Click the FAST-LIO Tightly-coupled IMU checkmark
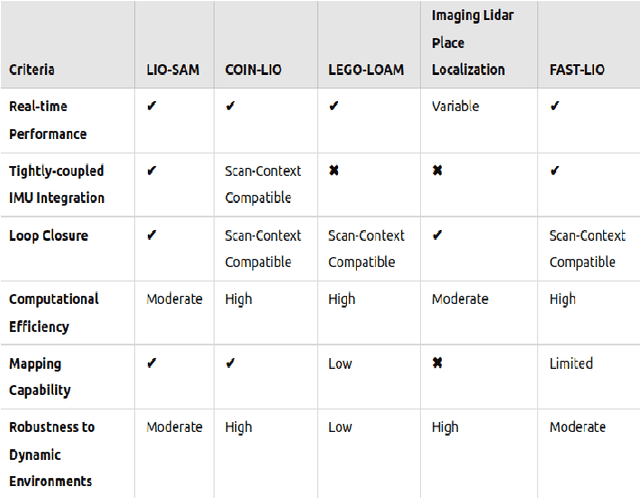640x498 pixels. coord(554,171)
